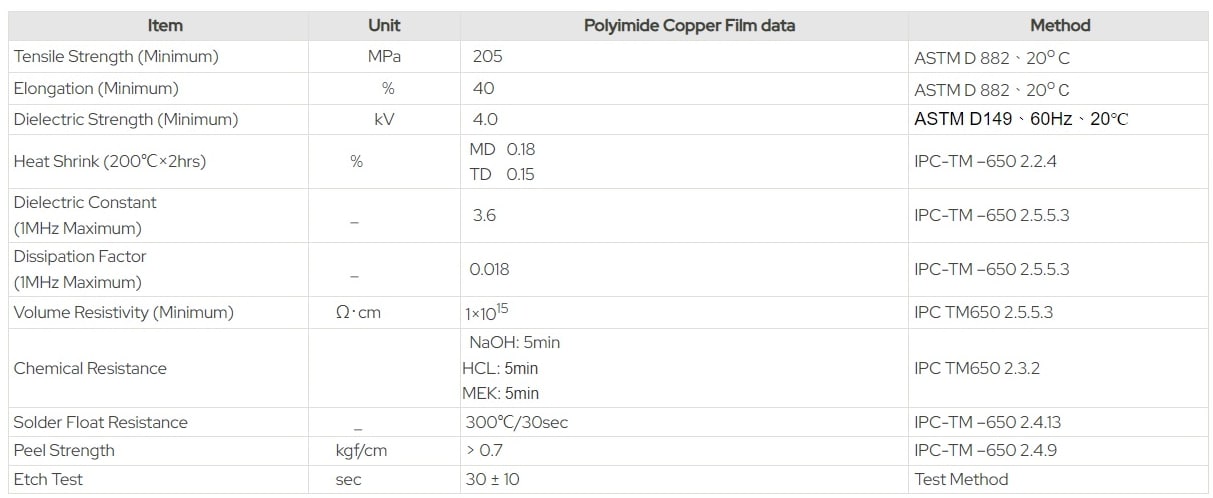Click the Dielectric Constant value 3.6
Screen dimensions: 1213x498
[484, 215]
